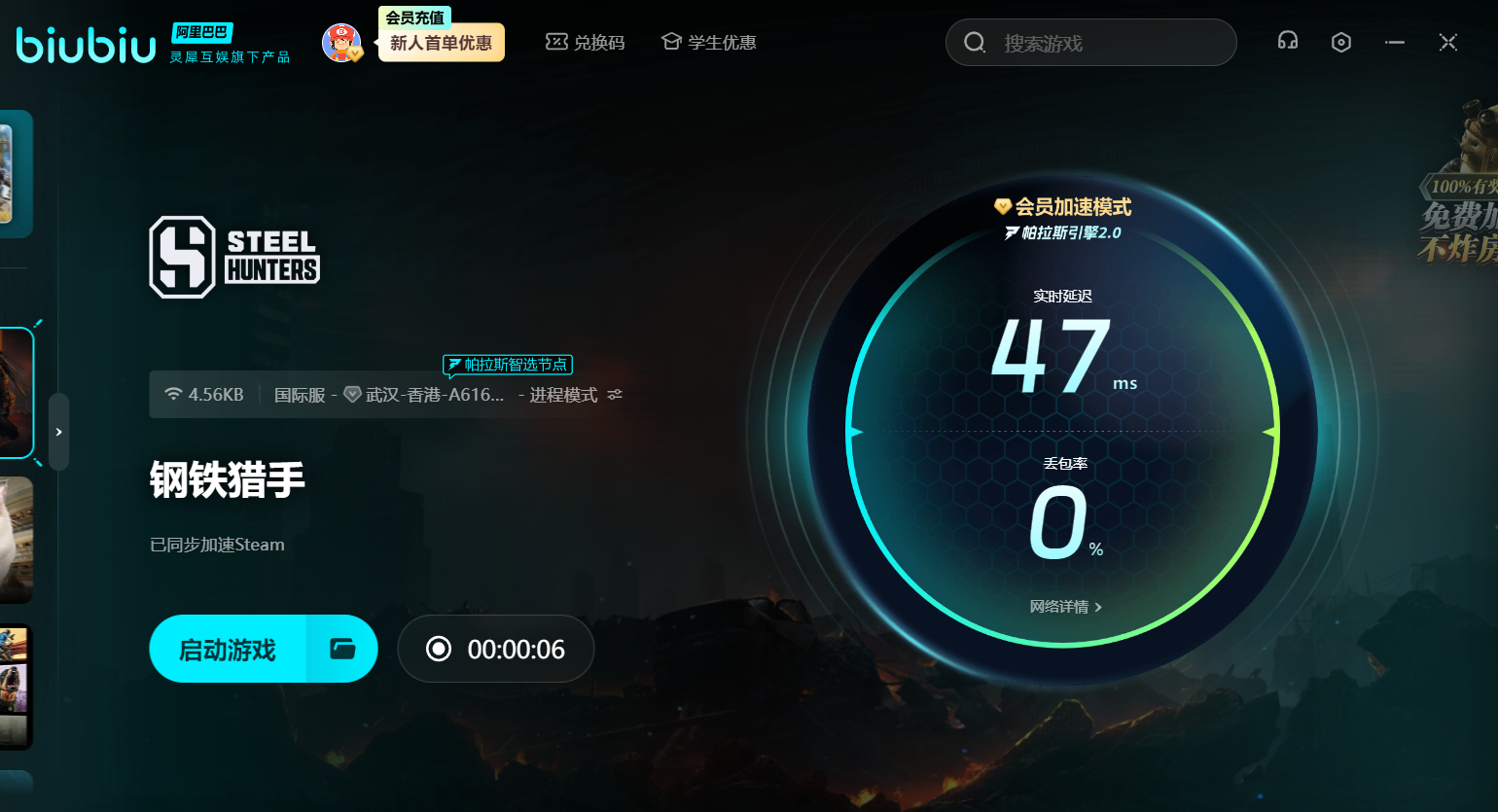Image resolution: width=1498 pixels, height=812 pixels.
Task: Click the user avatar icon
Action: point(340,42)
